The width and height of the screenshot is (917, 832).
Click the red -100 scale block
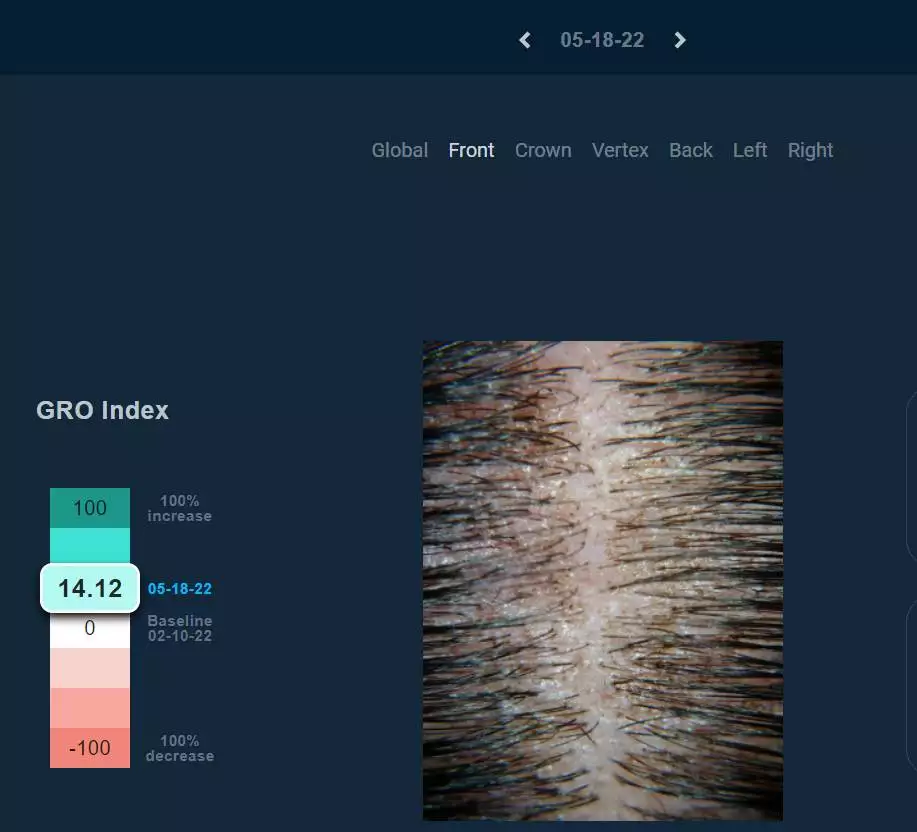coord(90,748)
